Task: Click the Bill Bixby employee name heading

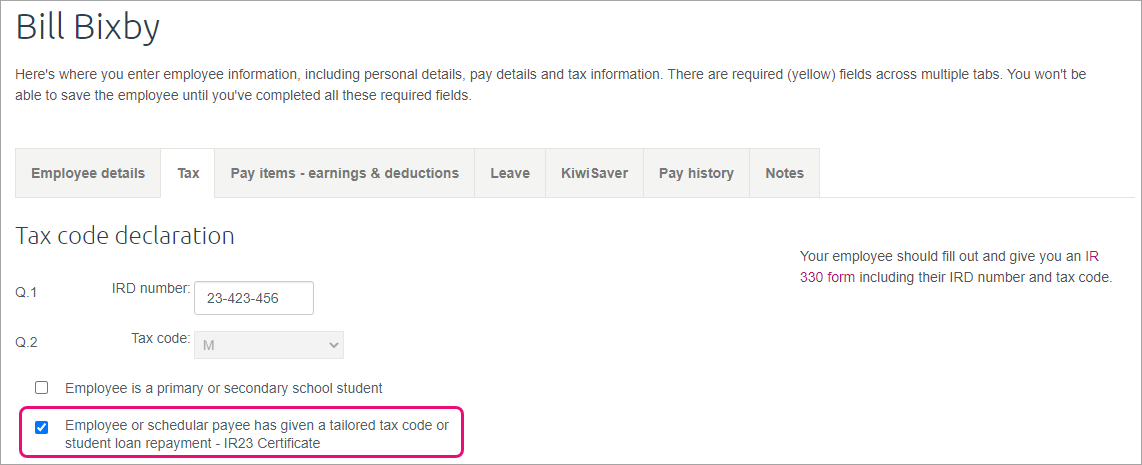Action: pos(87,28)
